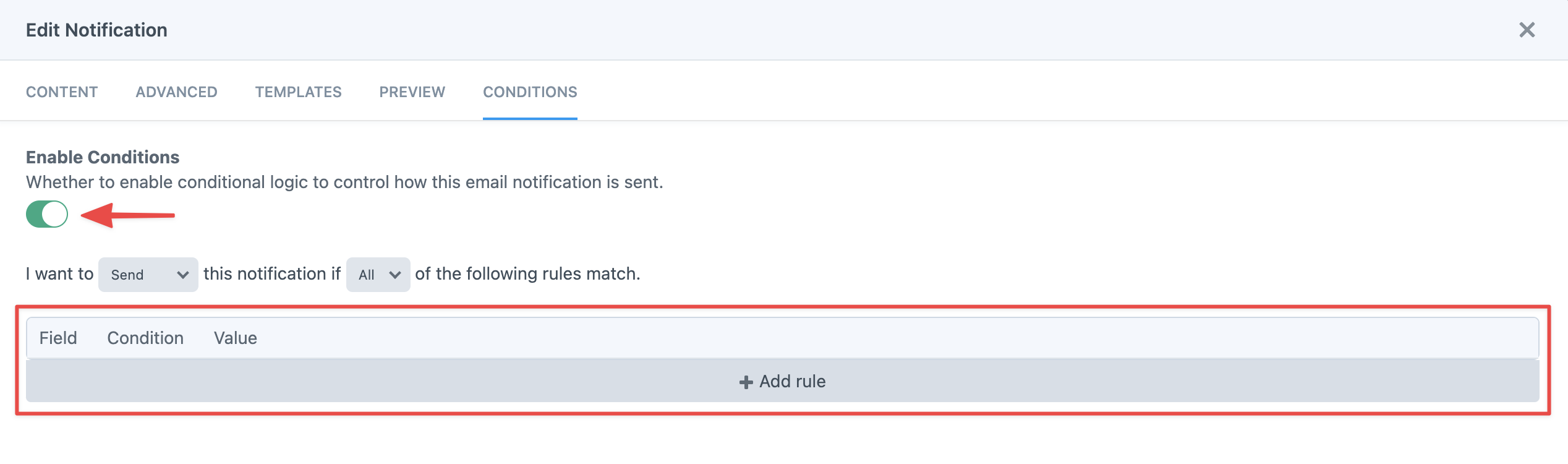This screenshot has width=1568, height=464.
Task: Select the Conditions tab
Action: point(530,92)
